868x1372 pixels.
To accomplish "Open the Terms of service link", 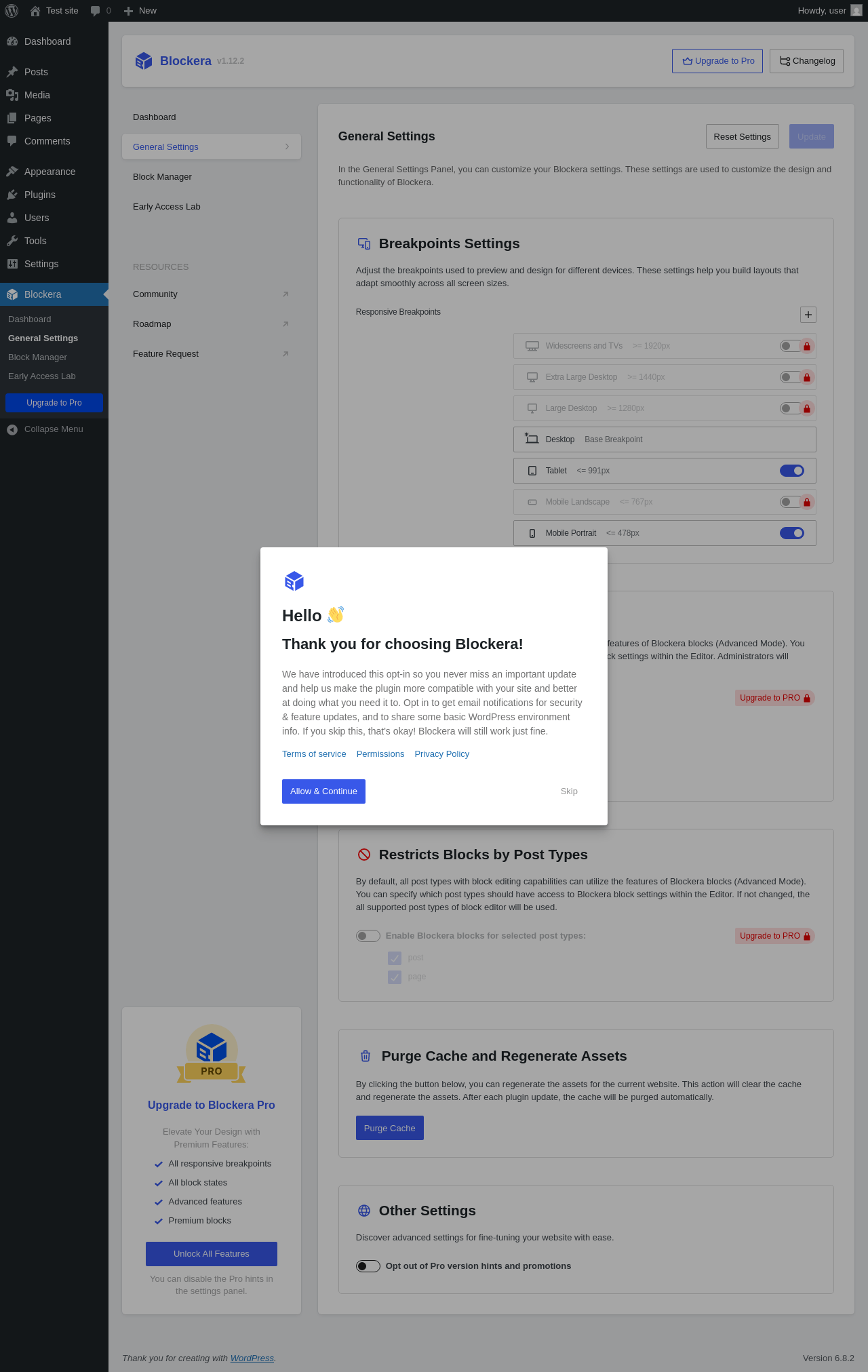I will 314,754.
